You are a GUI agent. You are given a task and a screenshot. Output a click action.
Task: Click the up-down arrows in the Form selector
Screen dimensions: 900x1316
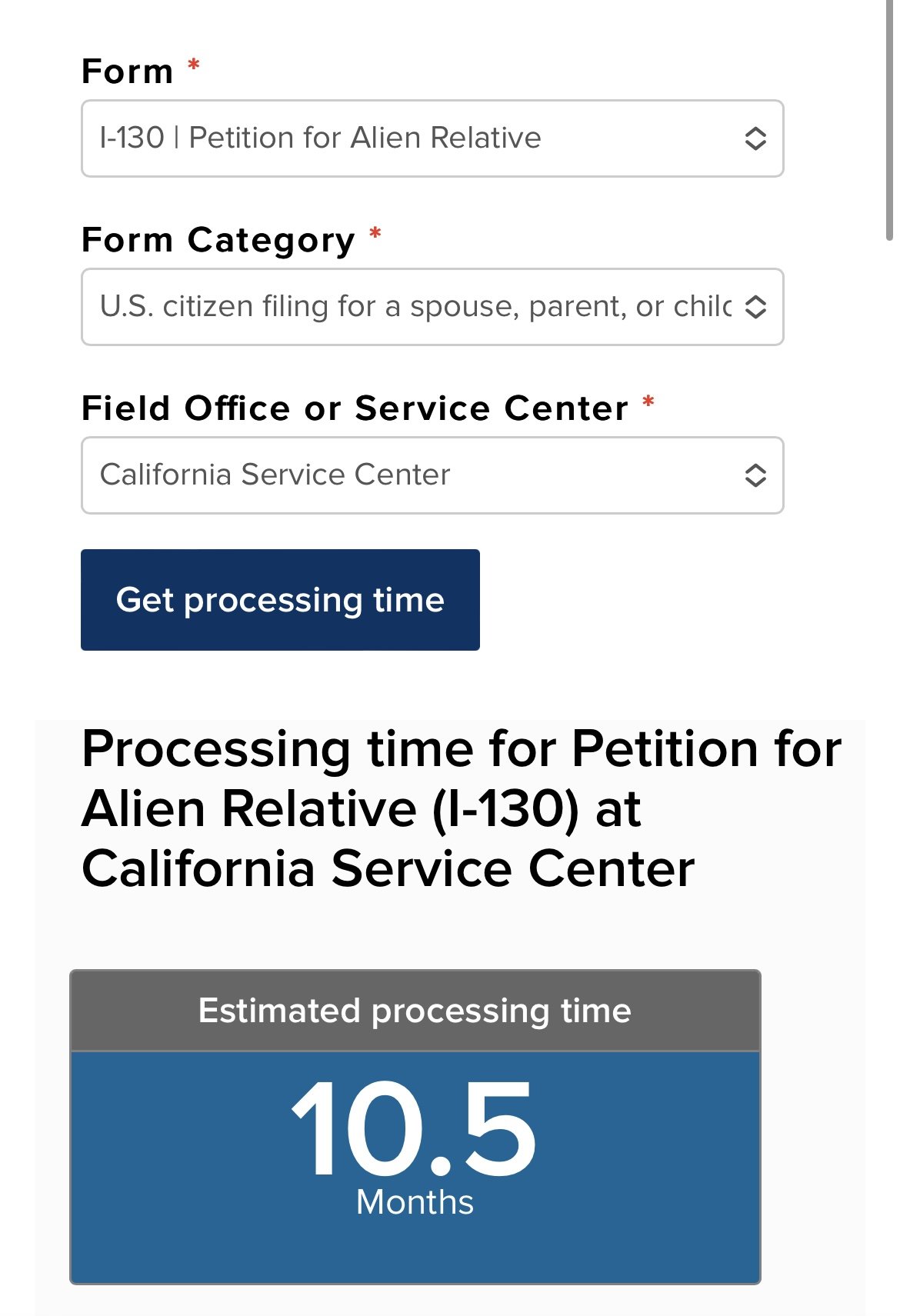point(755,138)
